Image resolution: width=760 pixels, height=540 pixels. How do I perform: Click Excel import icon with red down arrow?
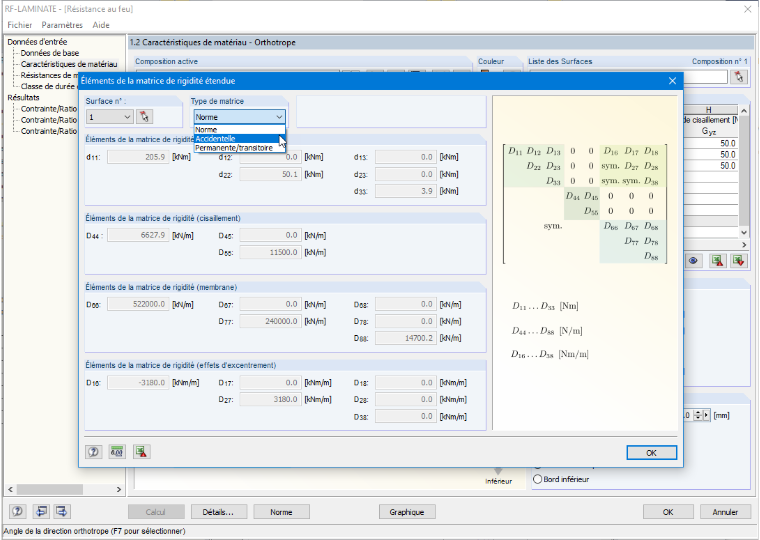738,261
